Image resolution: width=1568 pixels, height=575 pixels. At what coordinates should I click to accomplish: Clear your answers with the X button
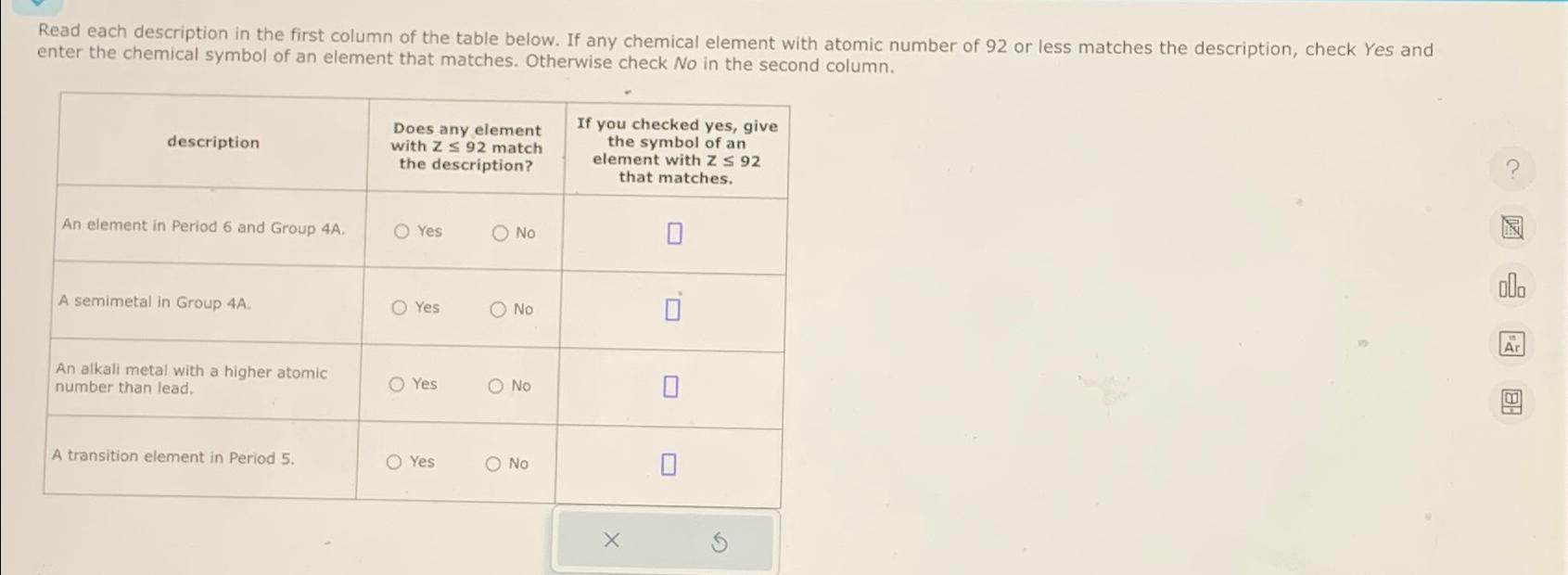pyautogui.click(x=612, y=541)
